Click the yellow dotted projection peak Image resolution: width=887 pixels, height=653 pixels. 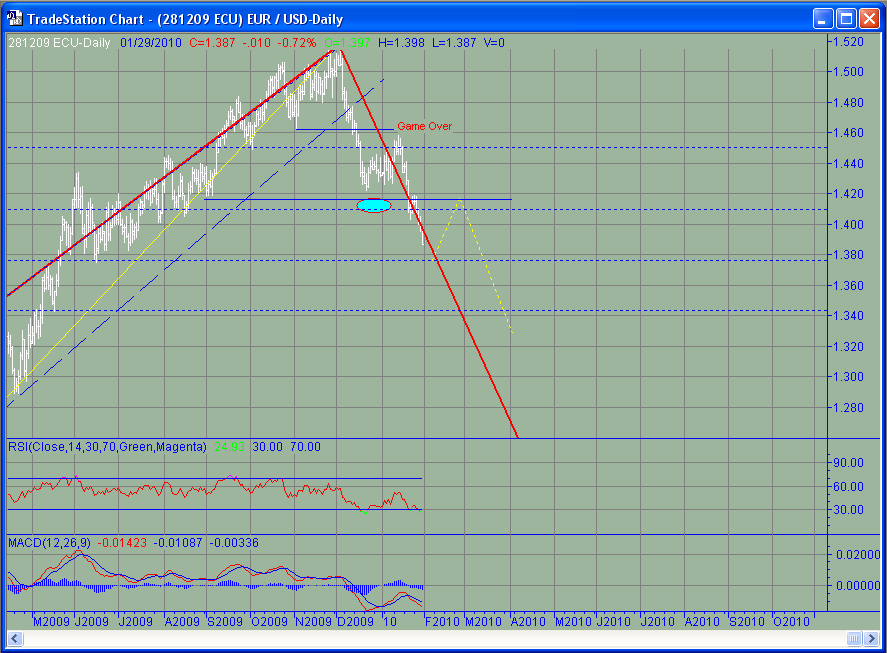(x=459, y=200)
